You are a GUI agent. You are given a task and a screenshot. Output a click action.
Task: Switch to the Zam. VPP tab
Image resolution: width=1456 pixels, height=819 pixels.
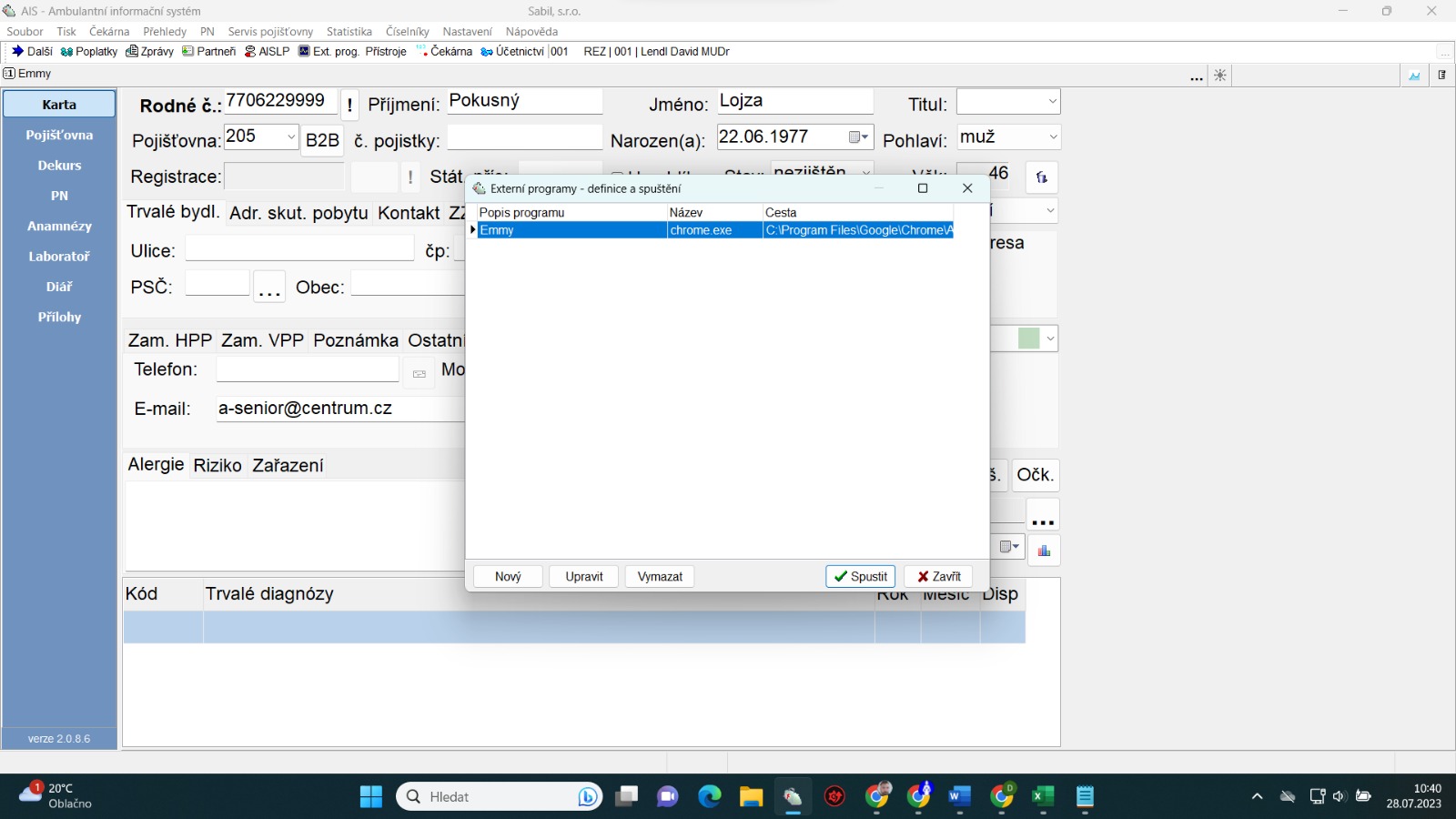point(262,340)
